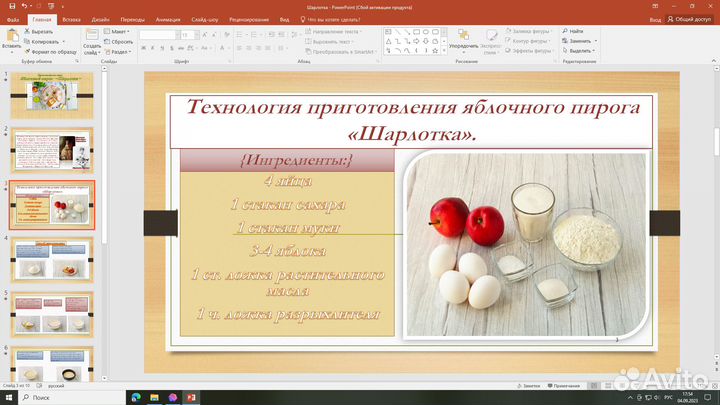This screenshot has height=405, width=720.
Task: Click Заметки (Notes) in status bar
Action: 529,386
